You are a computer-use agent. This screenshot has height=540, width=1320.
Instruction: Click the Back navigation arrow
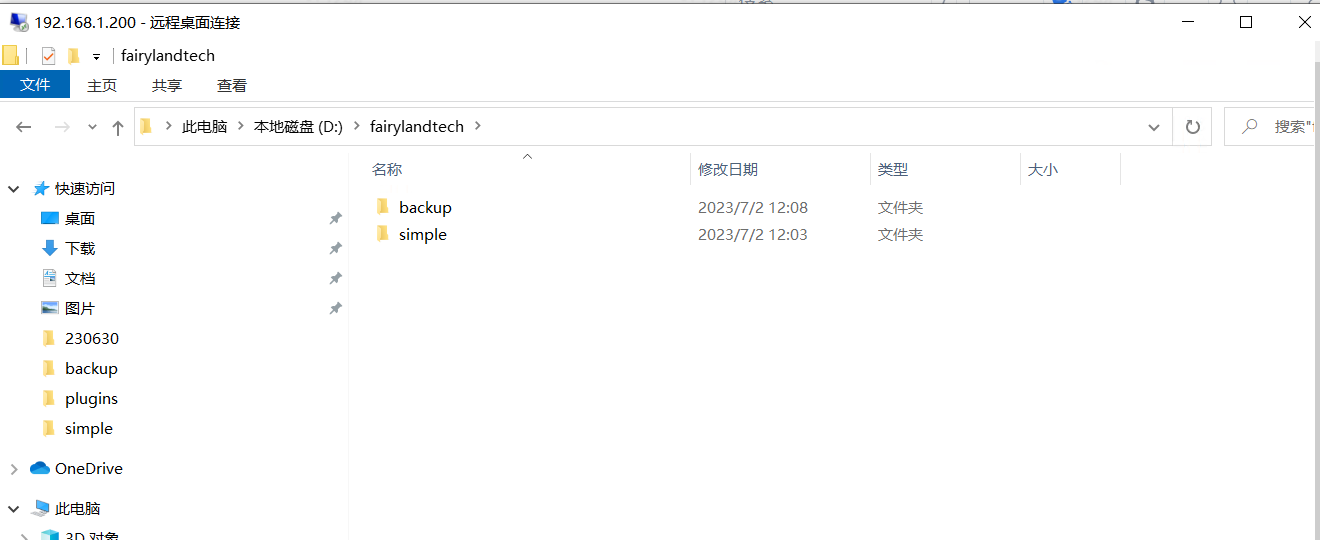tap(24, 127)
